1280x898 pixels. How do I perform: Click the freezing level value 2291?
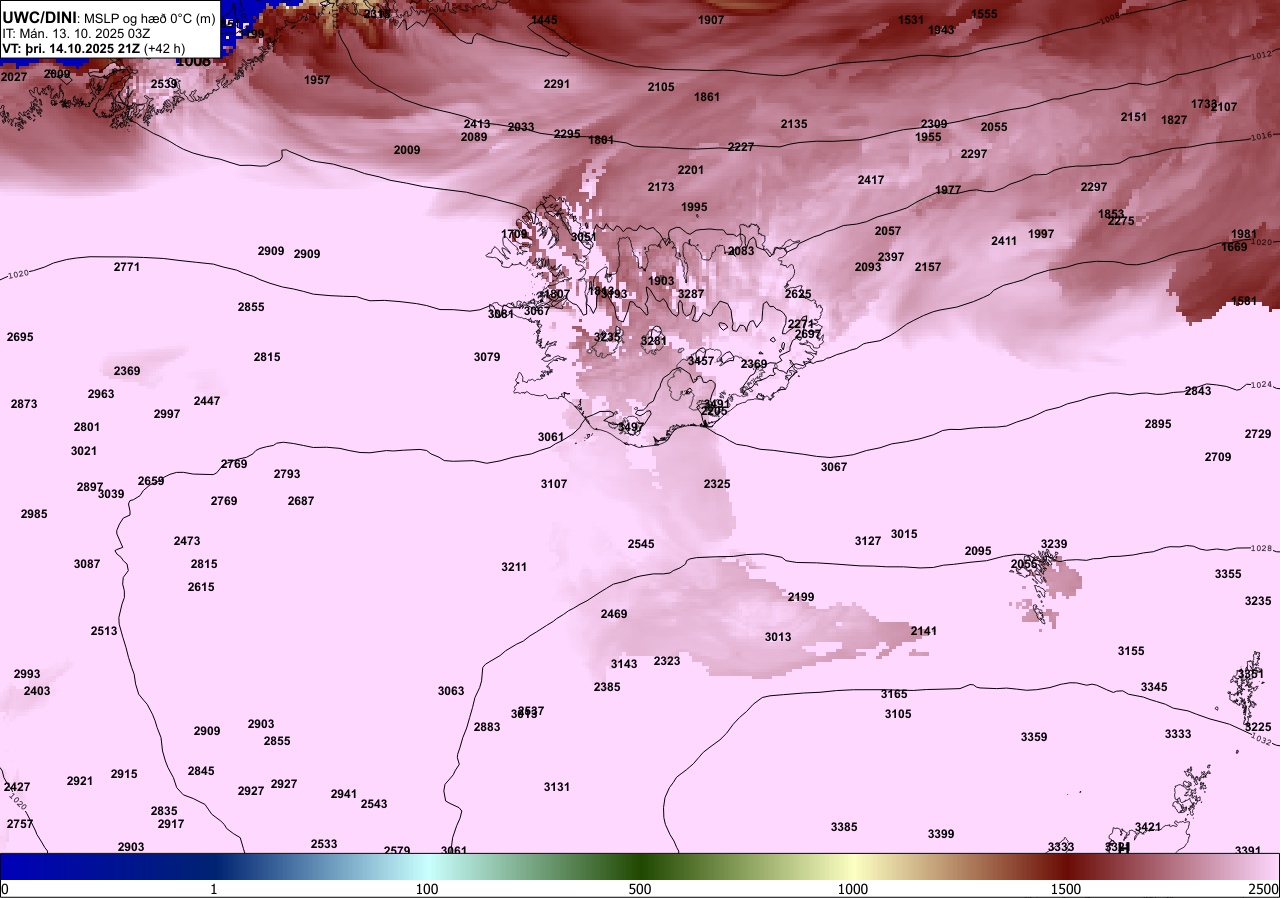[x=557, y=84]
